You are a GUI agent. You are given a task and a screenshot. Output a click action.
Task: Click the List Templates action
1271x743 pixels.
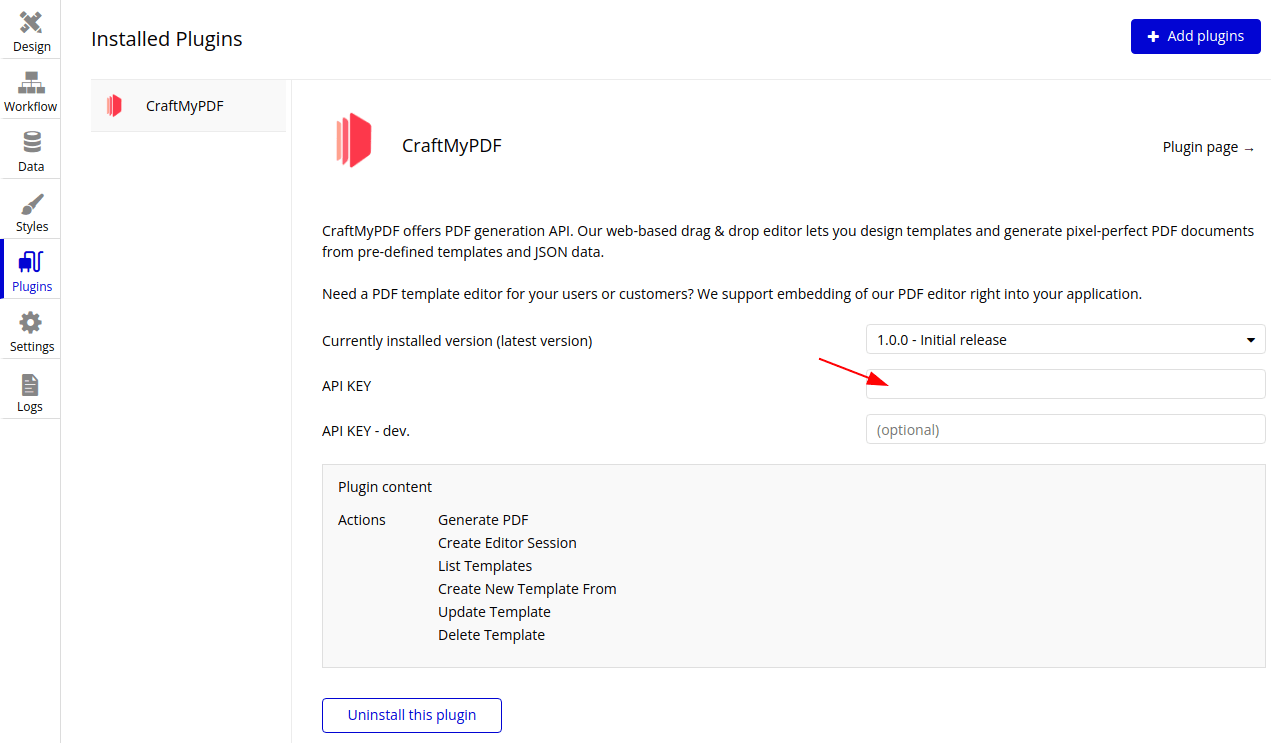coord(485,566)
